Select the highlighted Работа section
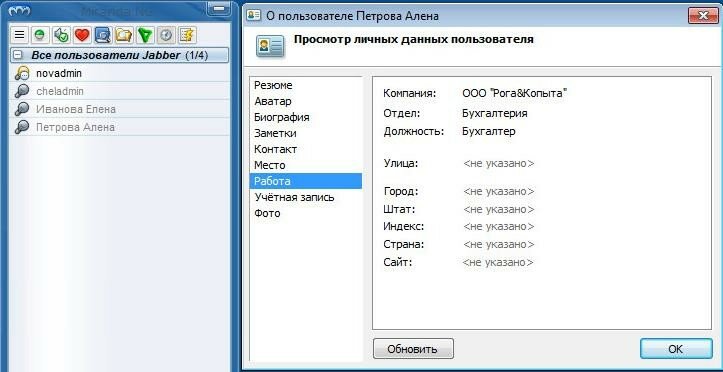 coord(305,181)
